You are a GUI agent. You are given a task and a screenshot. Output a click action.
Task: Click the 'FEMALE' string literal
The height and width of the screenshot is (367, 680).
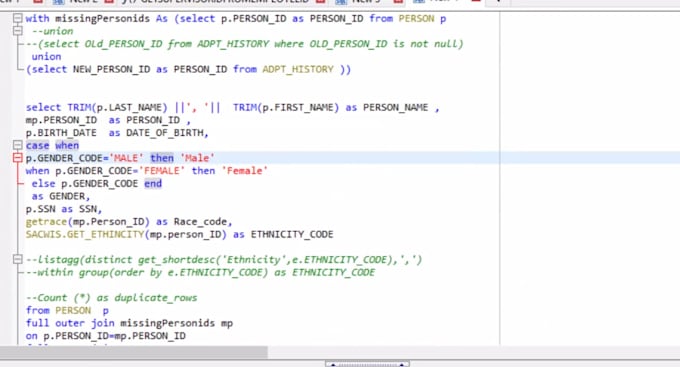point(161,171)
